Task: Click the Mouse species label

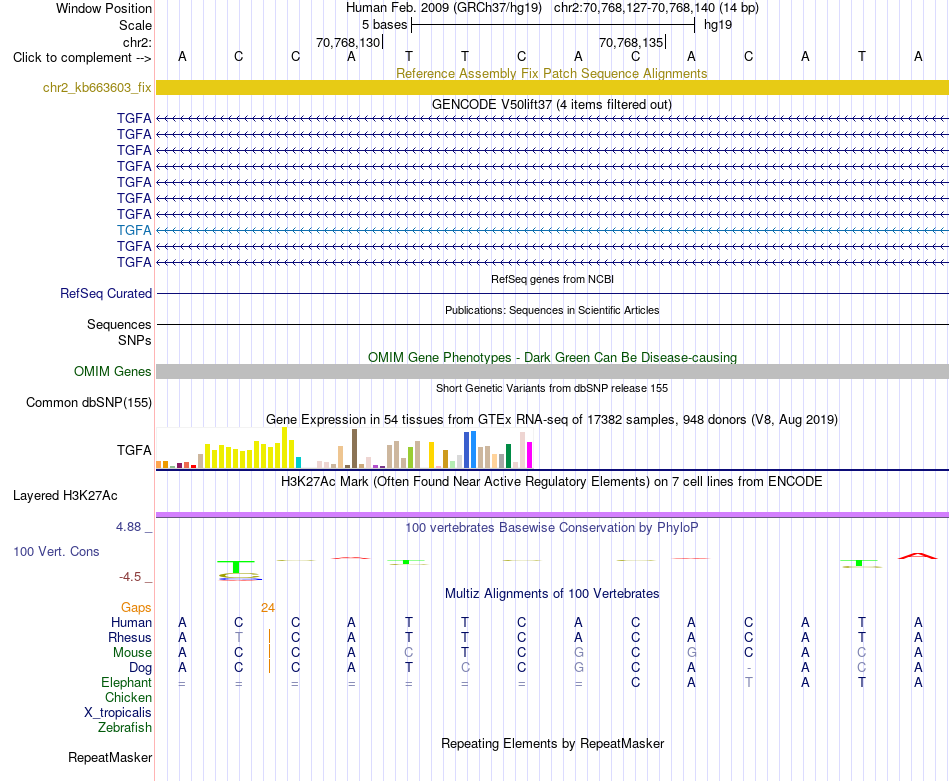Action: [x=132, y=653]
